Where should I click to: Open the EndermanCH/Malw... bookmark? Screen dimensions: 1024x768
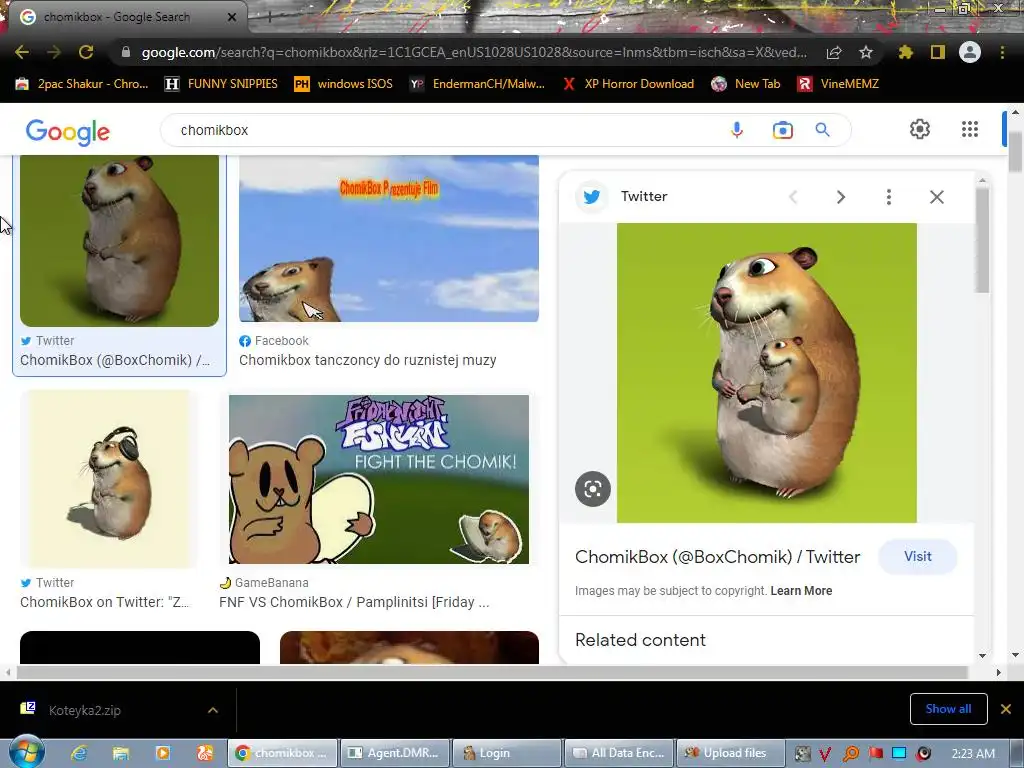(x=477, y=84)
